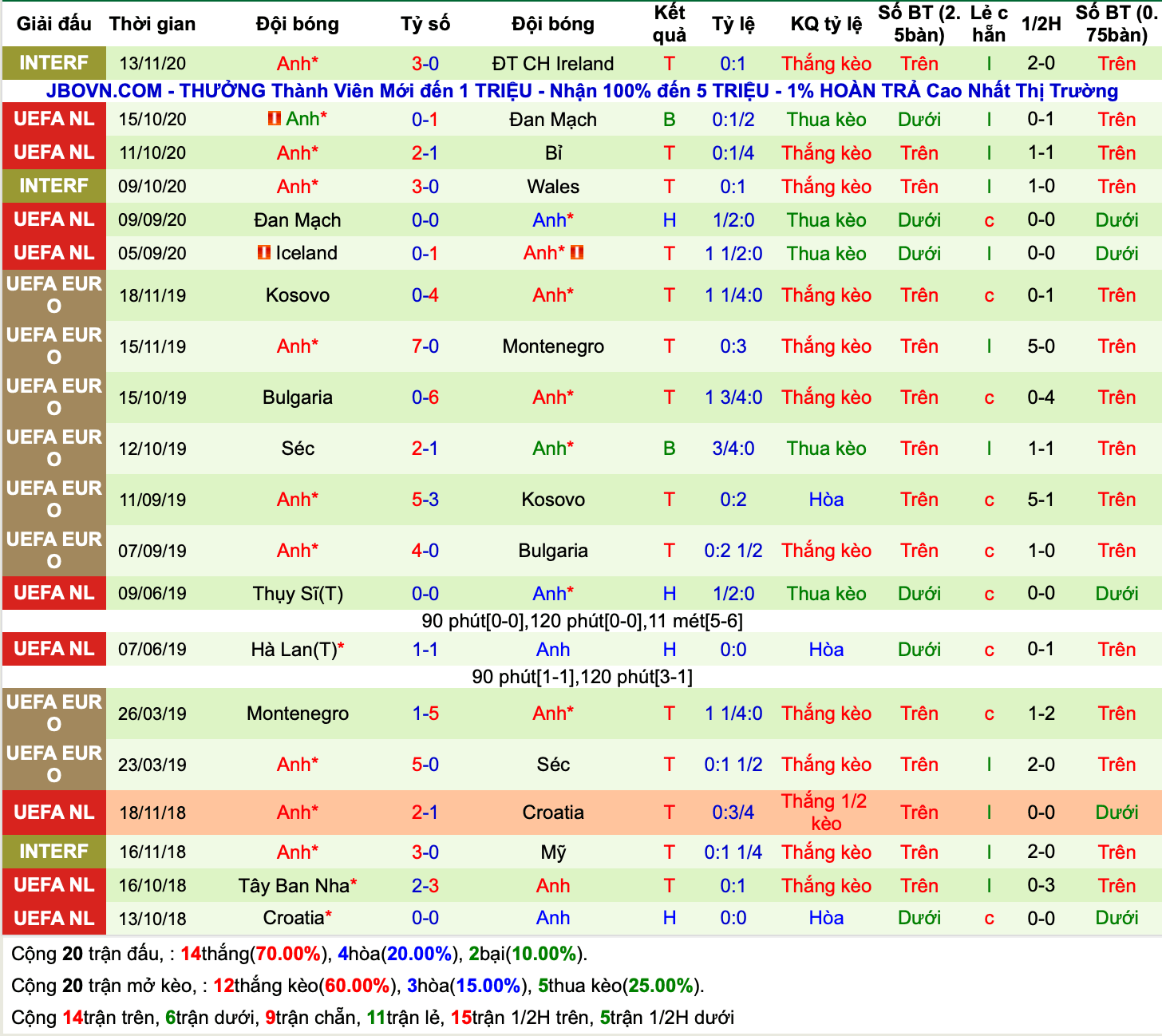Select the Hà Lan(T)* team name

click(x=298, y=650)
